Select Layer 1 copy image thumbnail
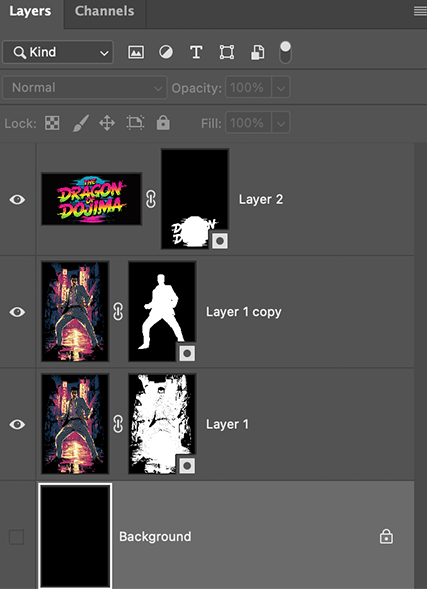Screen dimensions: 427x589 click(x=75, y=311)
